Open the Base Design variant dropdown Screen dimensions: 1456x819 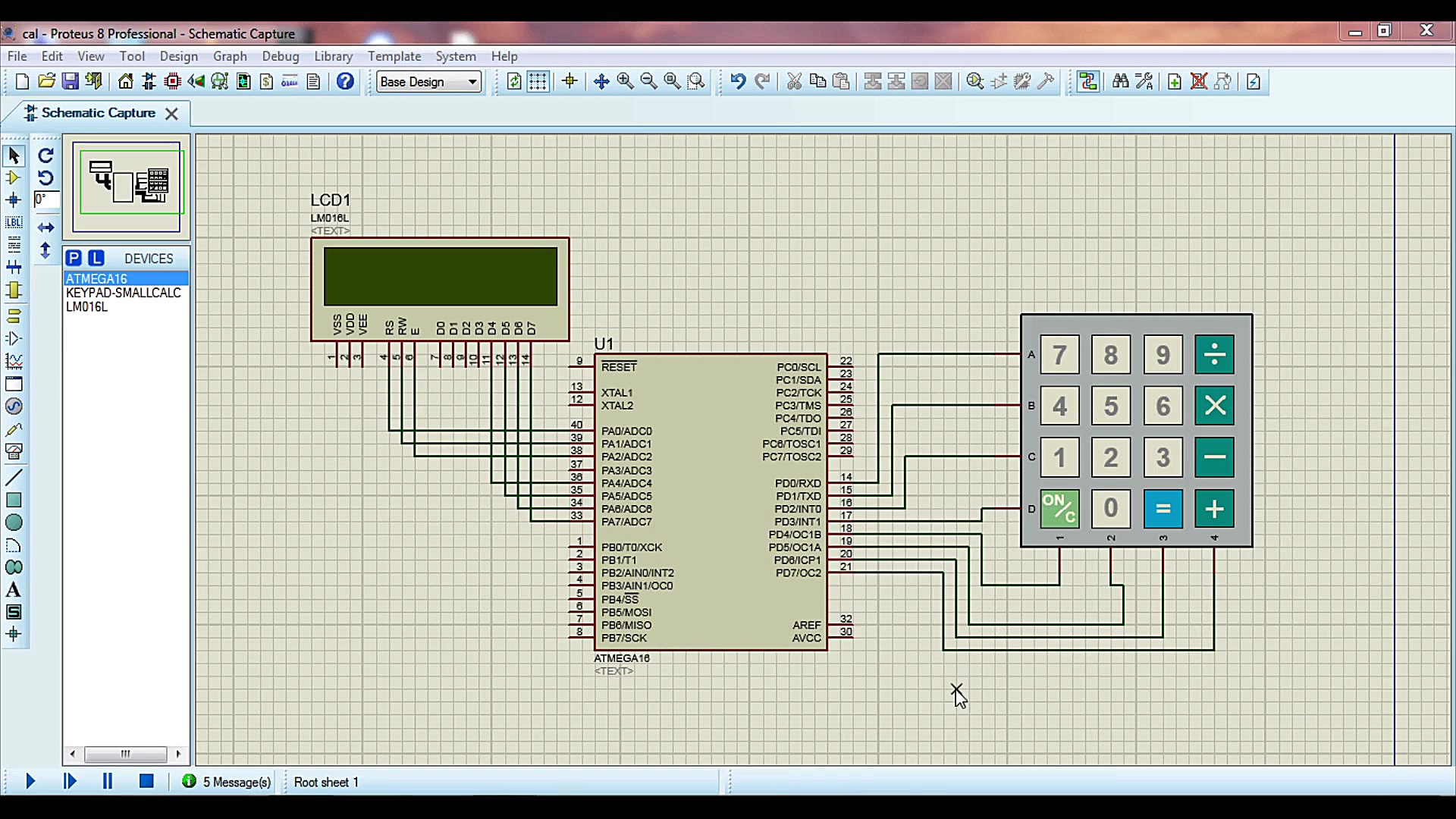429,81
